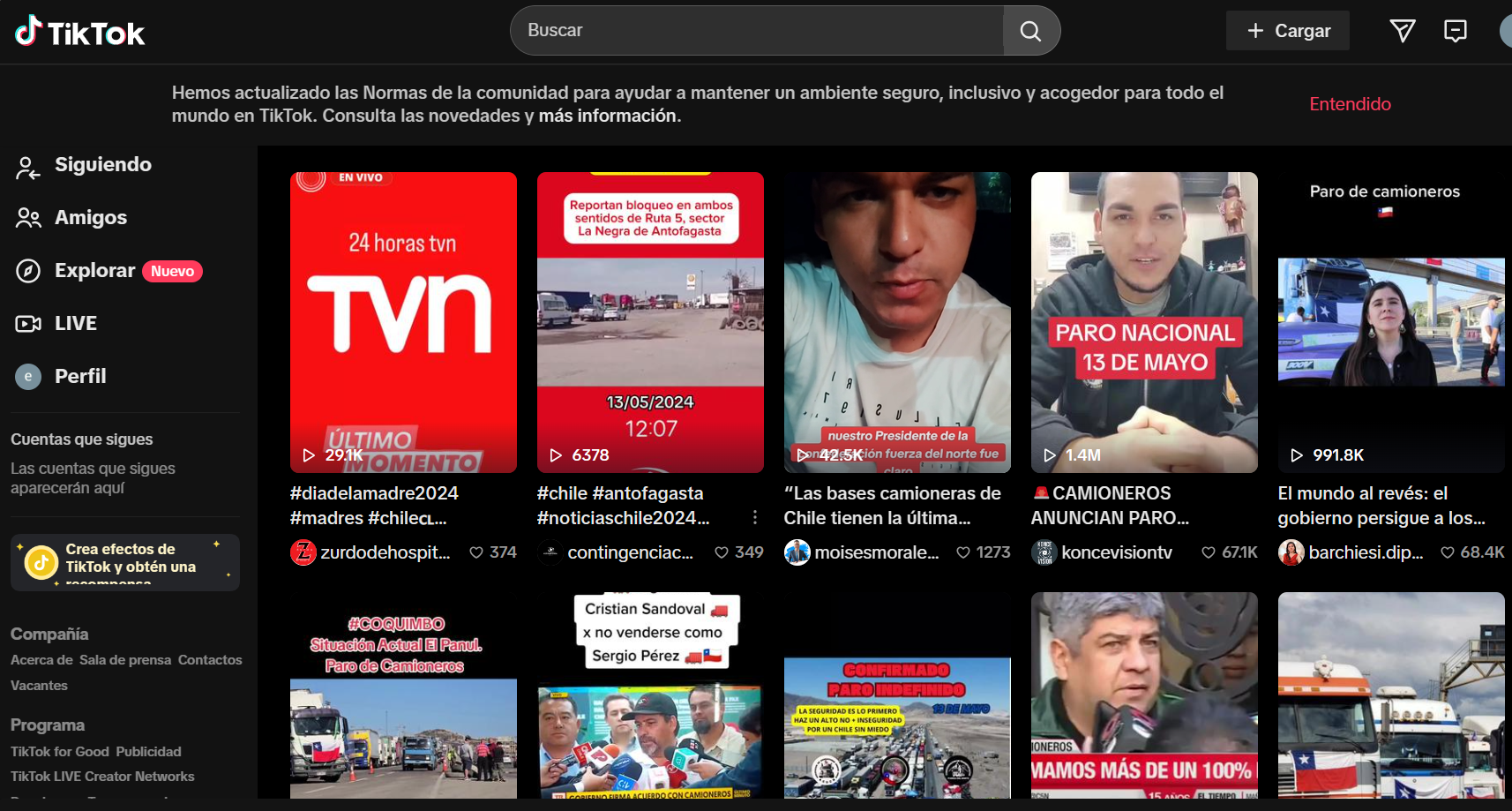The width and height of the screenshot is (1512, 811).
Task: Click zurdodehospit profile avatar
Action: [303, 552]
